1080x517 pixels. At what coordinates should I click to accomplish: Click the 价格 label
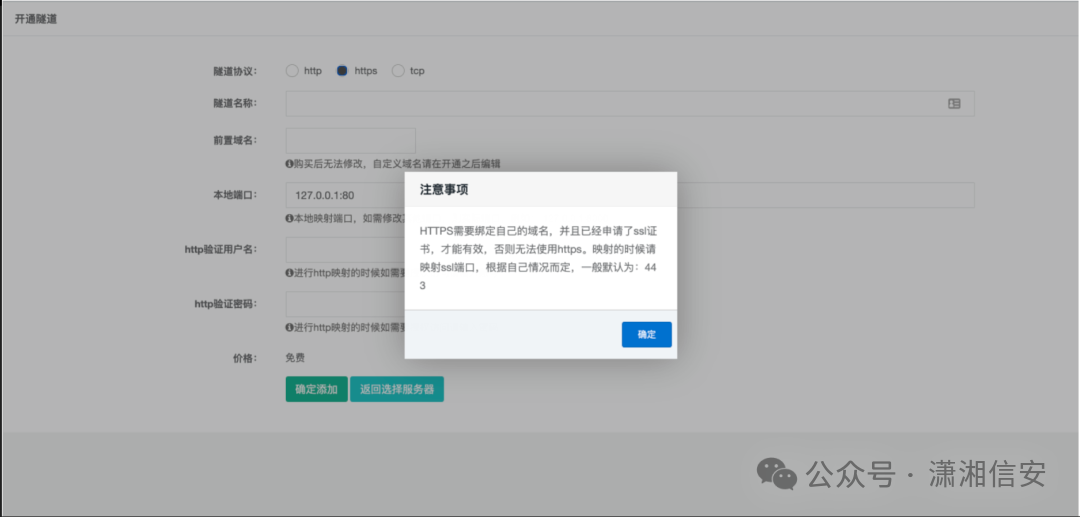click(x=245, y=358)
